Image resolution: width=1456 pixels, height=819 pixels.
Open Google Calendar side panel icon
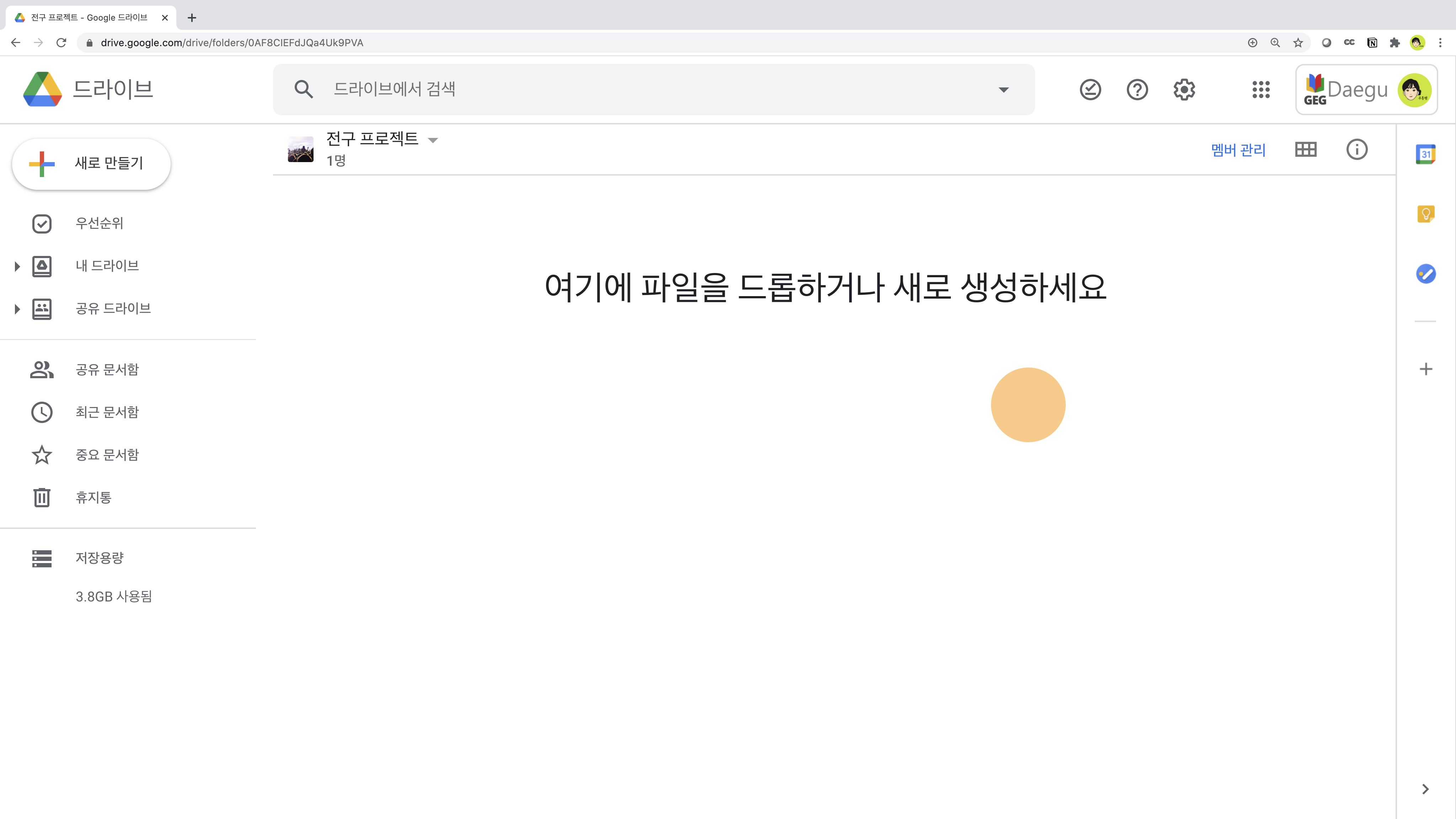point(1425,154)
